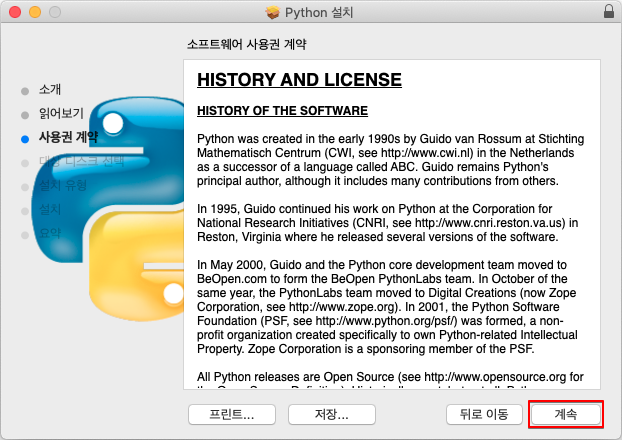The width and height of the screenshot is (622, 440).
Task: Click the paragraph starting 'In May 2000'
Action: [x=388, y=307]
